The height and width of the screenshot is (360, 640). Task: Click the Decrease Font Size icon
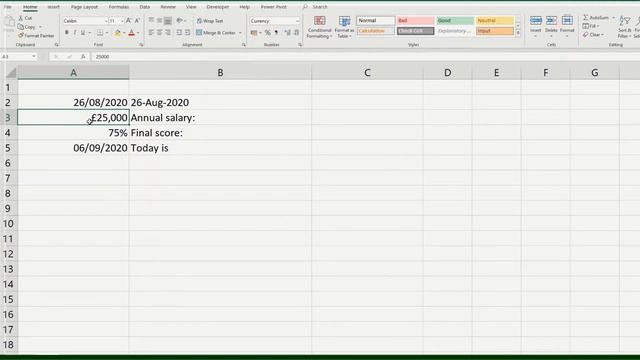point(137,21)
